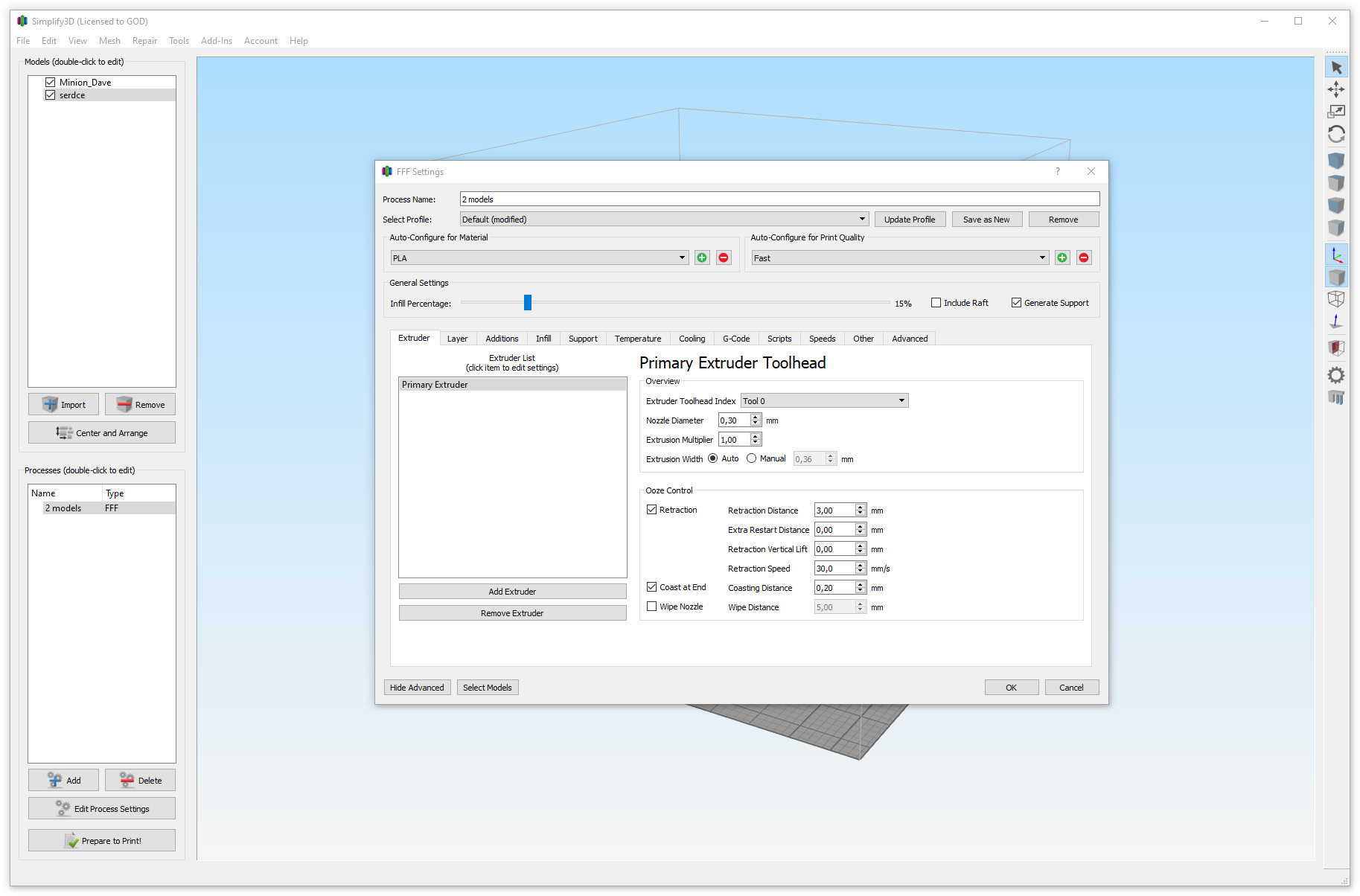Toggle wireframe model rendering
The width and height of the screenshot is (1360, 896).
pos(1336,299)
